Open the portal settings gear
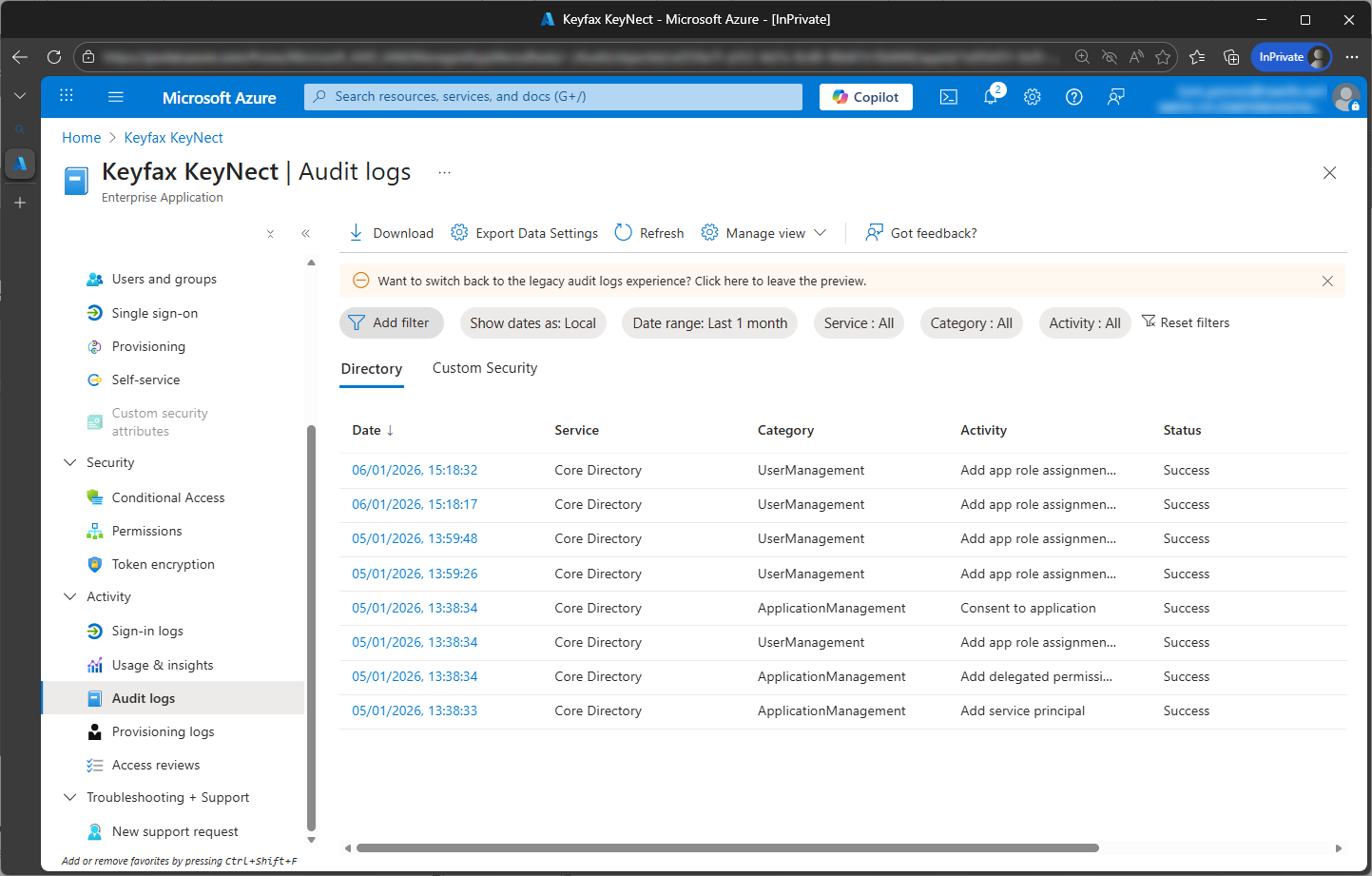Viewport: 1372px width, 876px height. click(1032, 97)
